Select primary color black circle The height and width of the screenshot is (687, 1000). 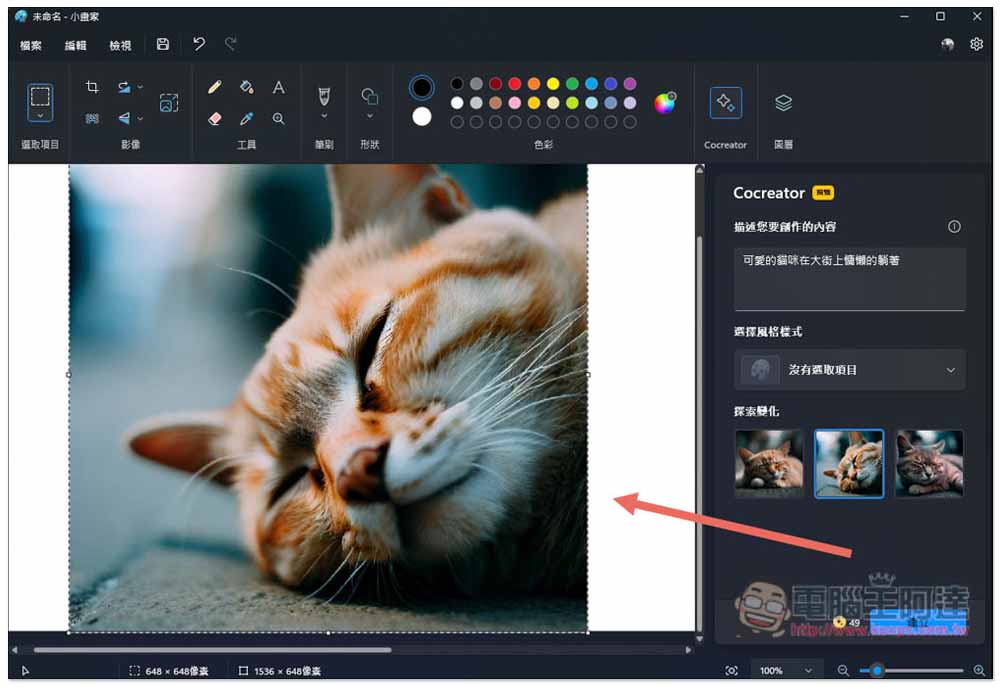click(x=422, y=87)
